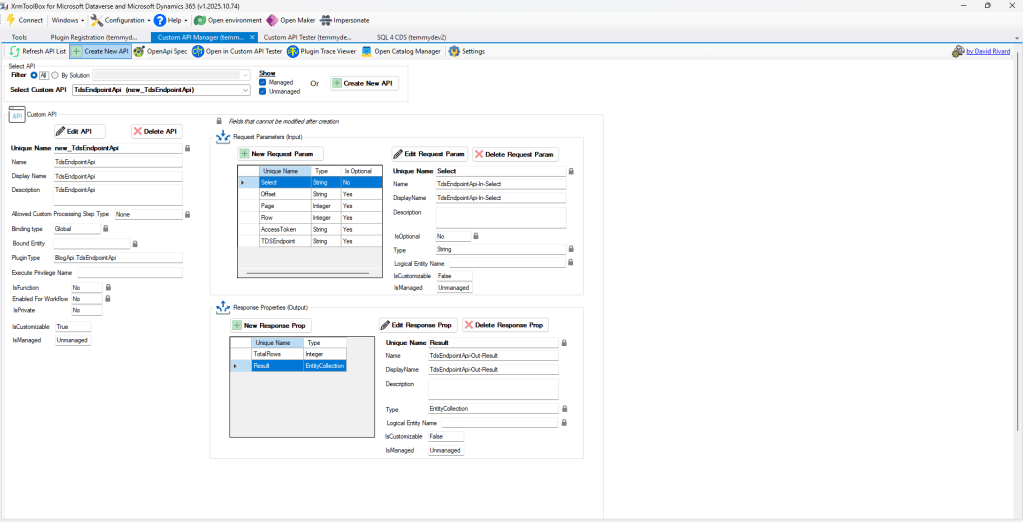Click the Open Maker icon

[x=271, y=20]
